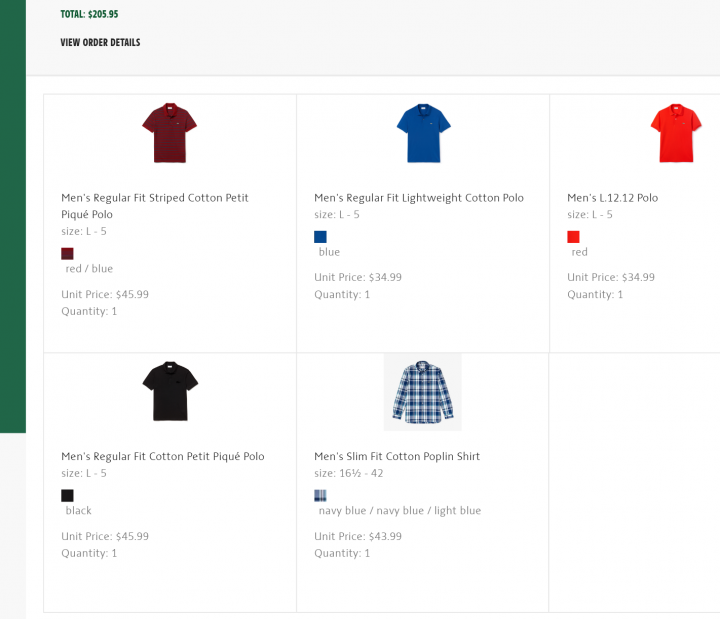
Task: Open Men's L.12.12 Polo product title
Action: (612, 198)
